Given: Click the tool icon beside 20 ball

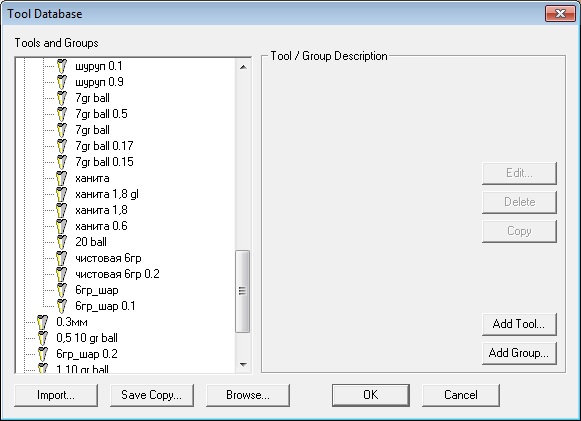Looking at the screenshot, I should tap(62, 242).
